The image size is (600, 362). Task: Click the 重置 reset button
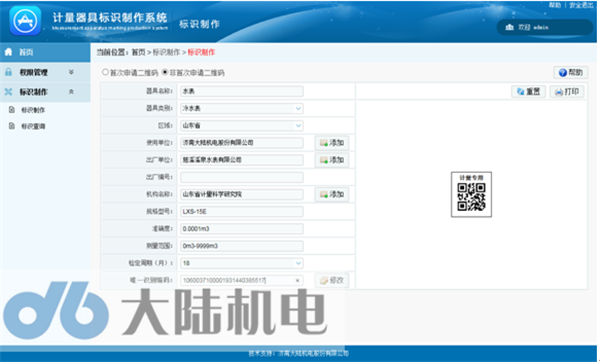(x=528, y=91)
